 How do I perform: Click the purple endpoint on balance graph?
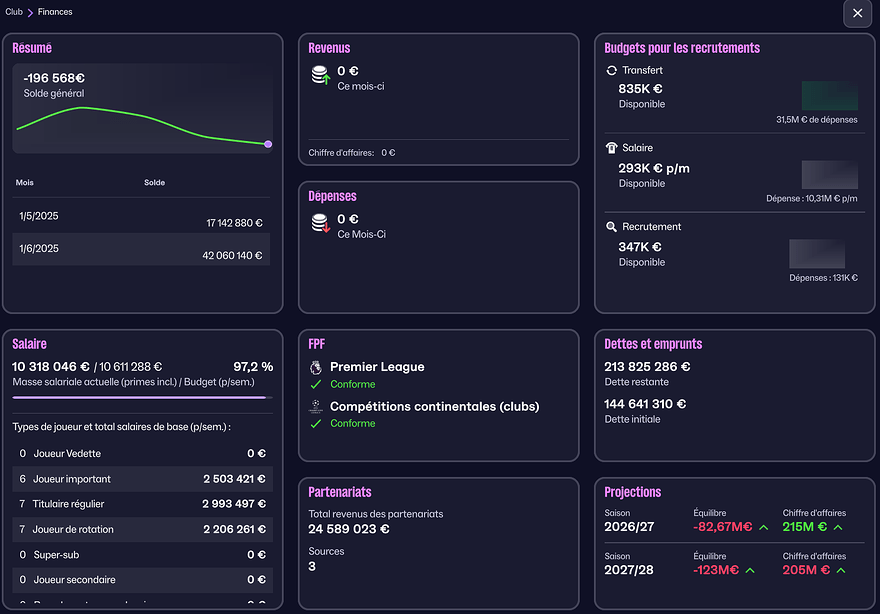[x=268, y=144]
